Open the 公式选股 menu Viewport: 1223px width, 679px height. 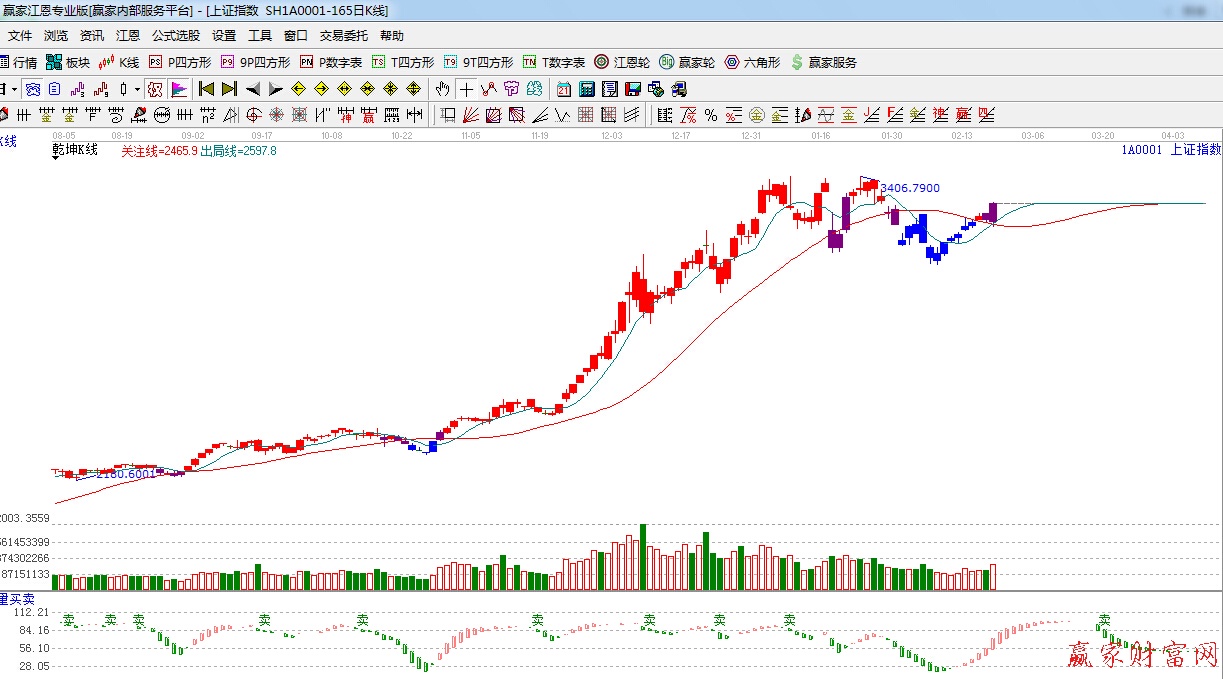click(175, 35)
